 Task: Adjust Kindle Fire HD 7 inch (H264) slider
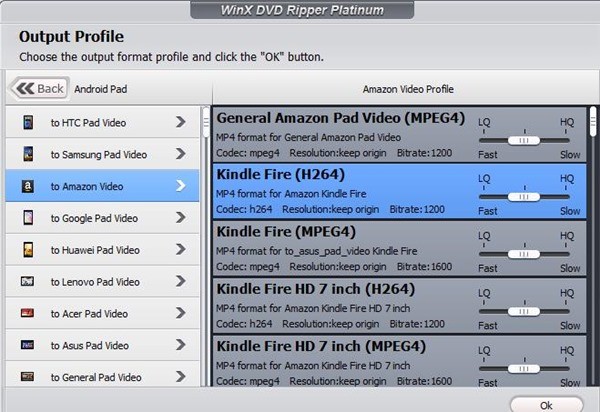(523, 311)
